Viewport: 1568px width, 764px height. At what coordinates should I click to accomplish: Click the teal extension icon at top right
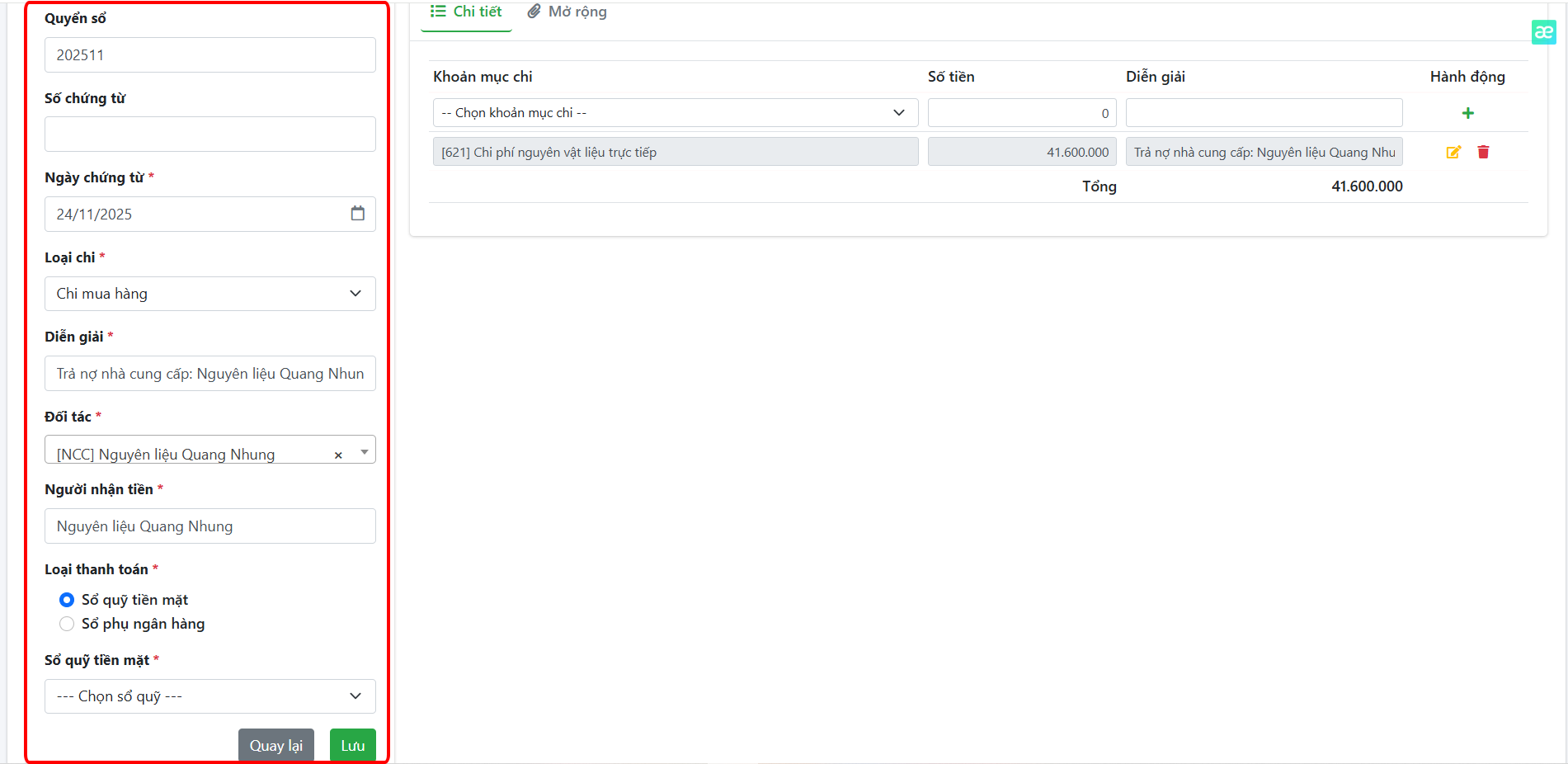(1543, 32)
